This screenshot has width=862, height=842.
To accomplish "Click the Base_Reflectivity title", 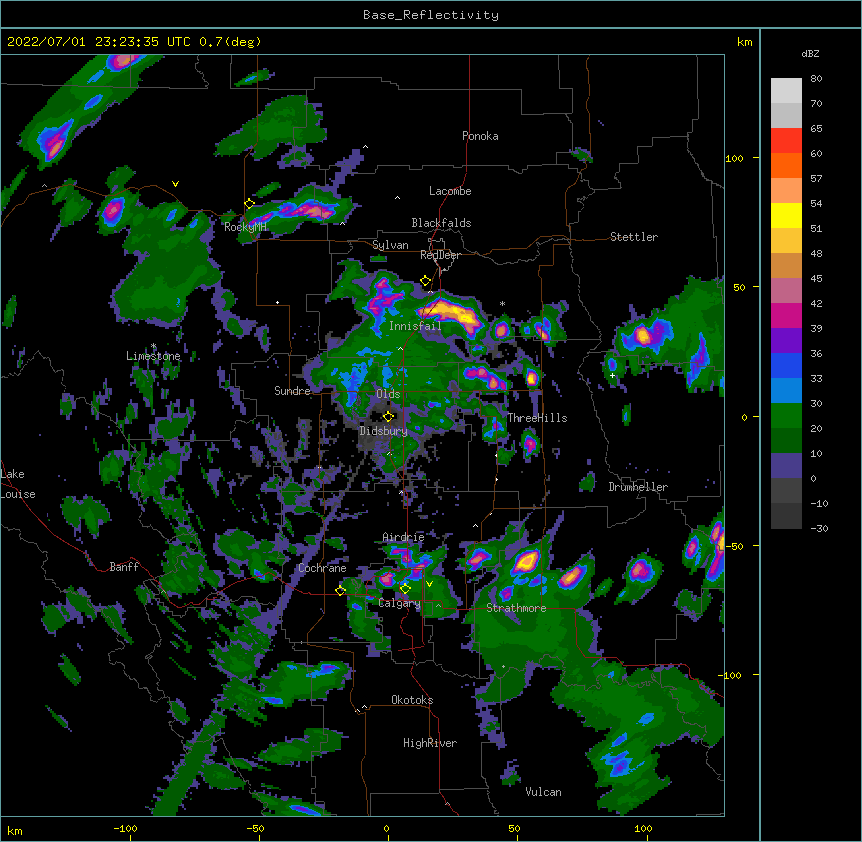I will pos(431,15).
